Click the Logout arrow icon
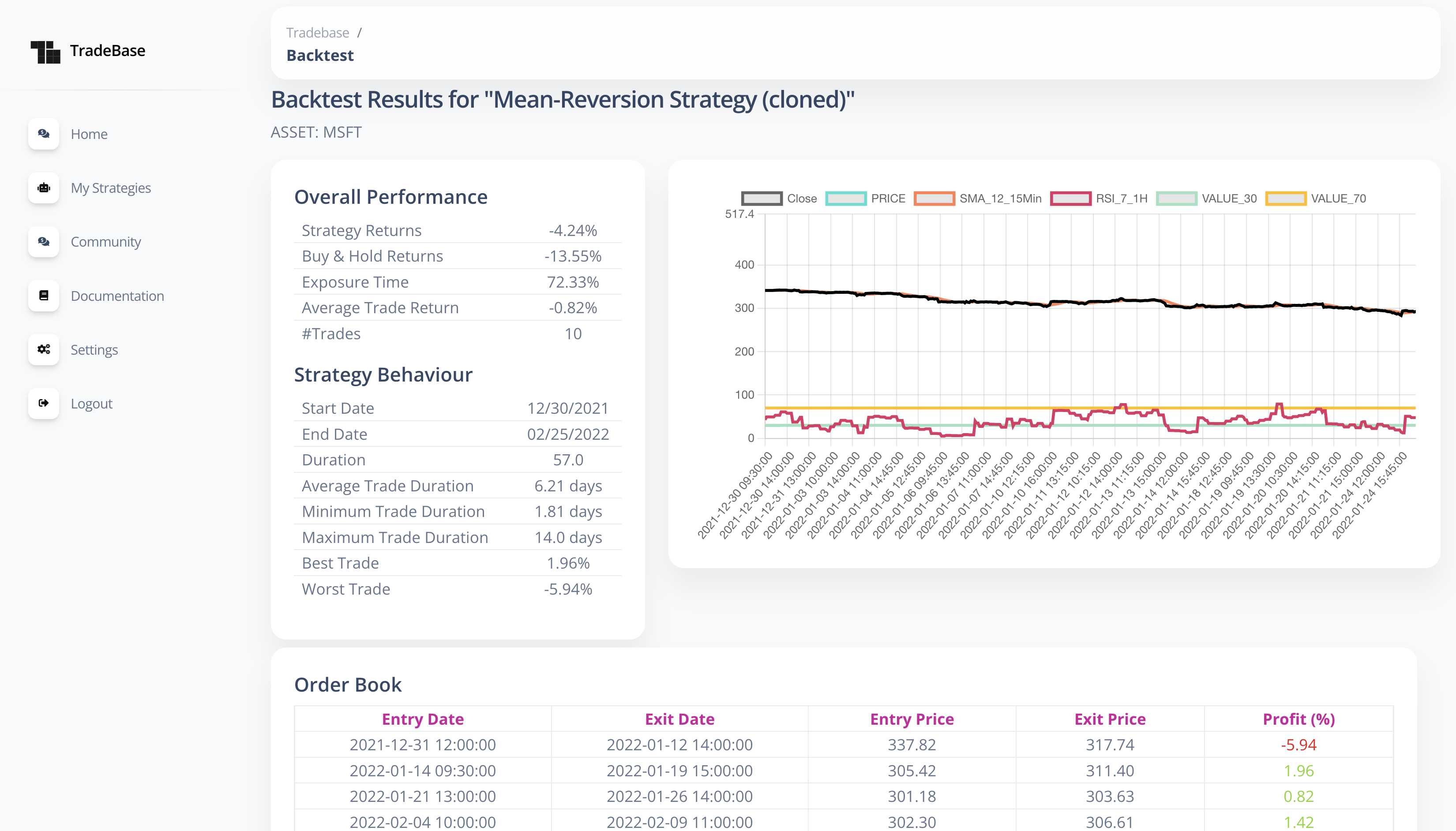Image resolution: width=1456 pixels, height=831 pixels. click(44, 404)
